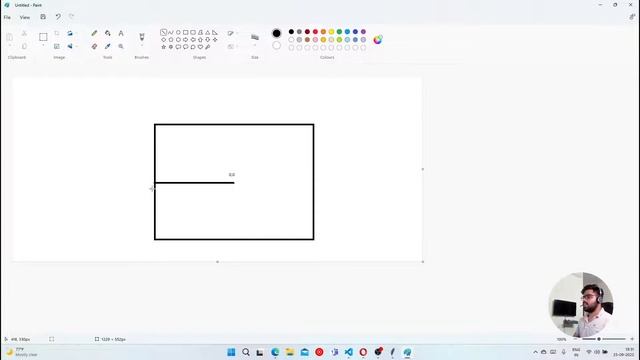640x360 pixels.
Task: Click the Copy icon
Action: (x=24, y=47)
